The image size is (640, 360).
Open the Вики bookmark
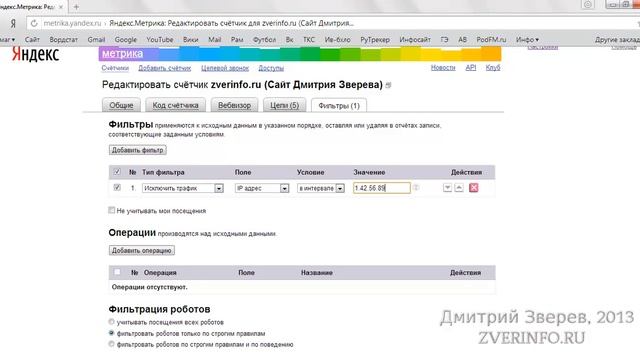(x=191, y=40)
